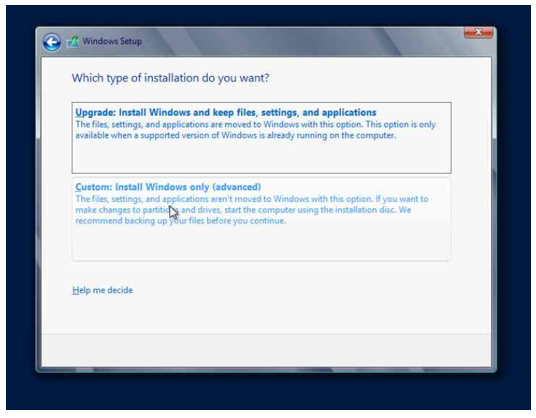
Task: Click blank space inside the Custom option box
Action: tap(262, 244)
